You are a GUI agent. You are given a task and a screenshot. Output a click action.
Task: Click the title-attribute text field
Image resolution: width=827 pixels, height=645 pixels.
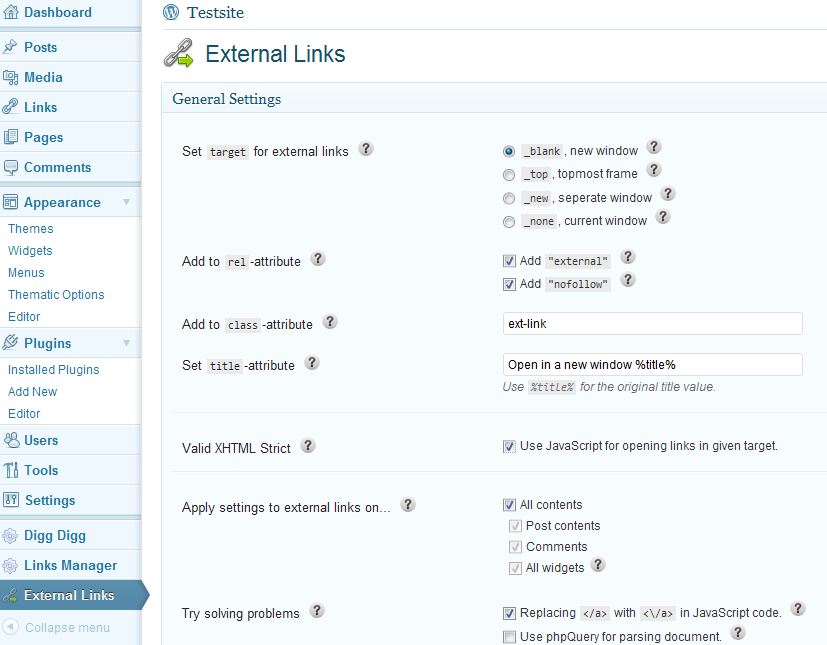652,364
